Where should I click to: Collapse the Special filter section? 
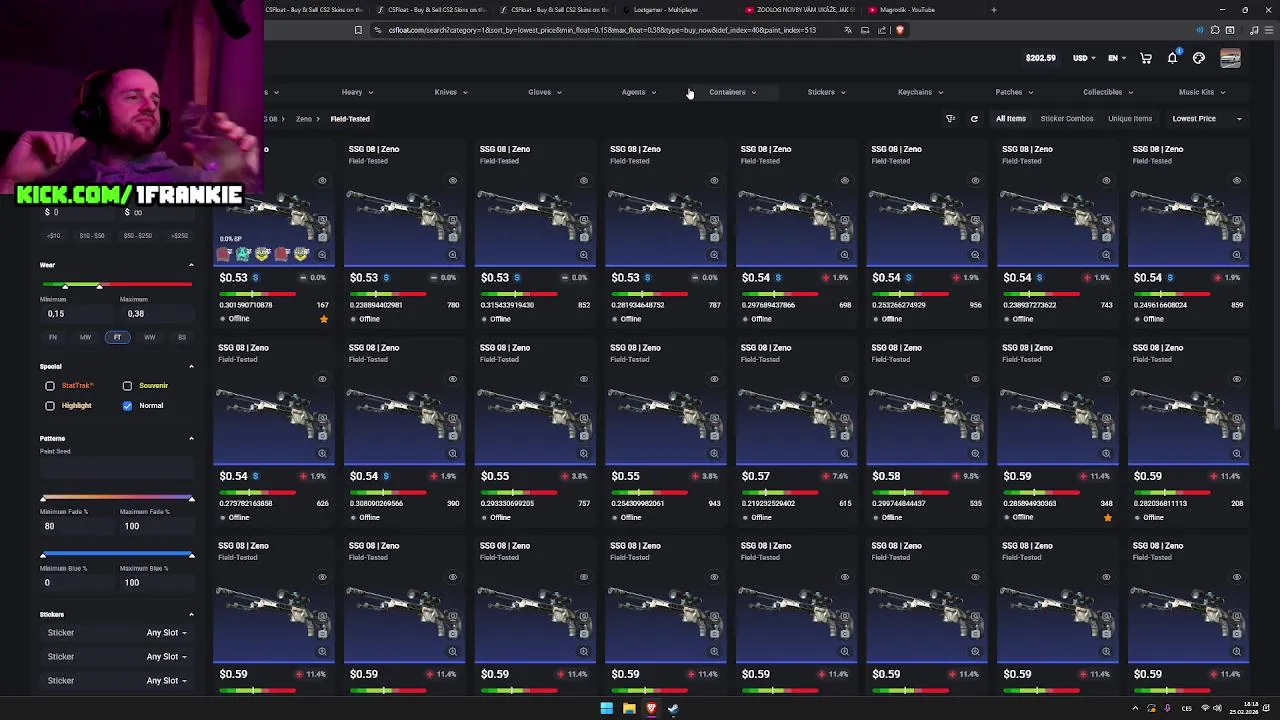pyautogui.click(x=191, y=367)
